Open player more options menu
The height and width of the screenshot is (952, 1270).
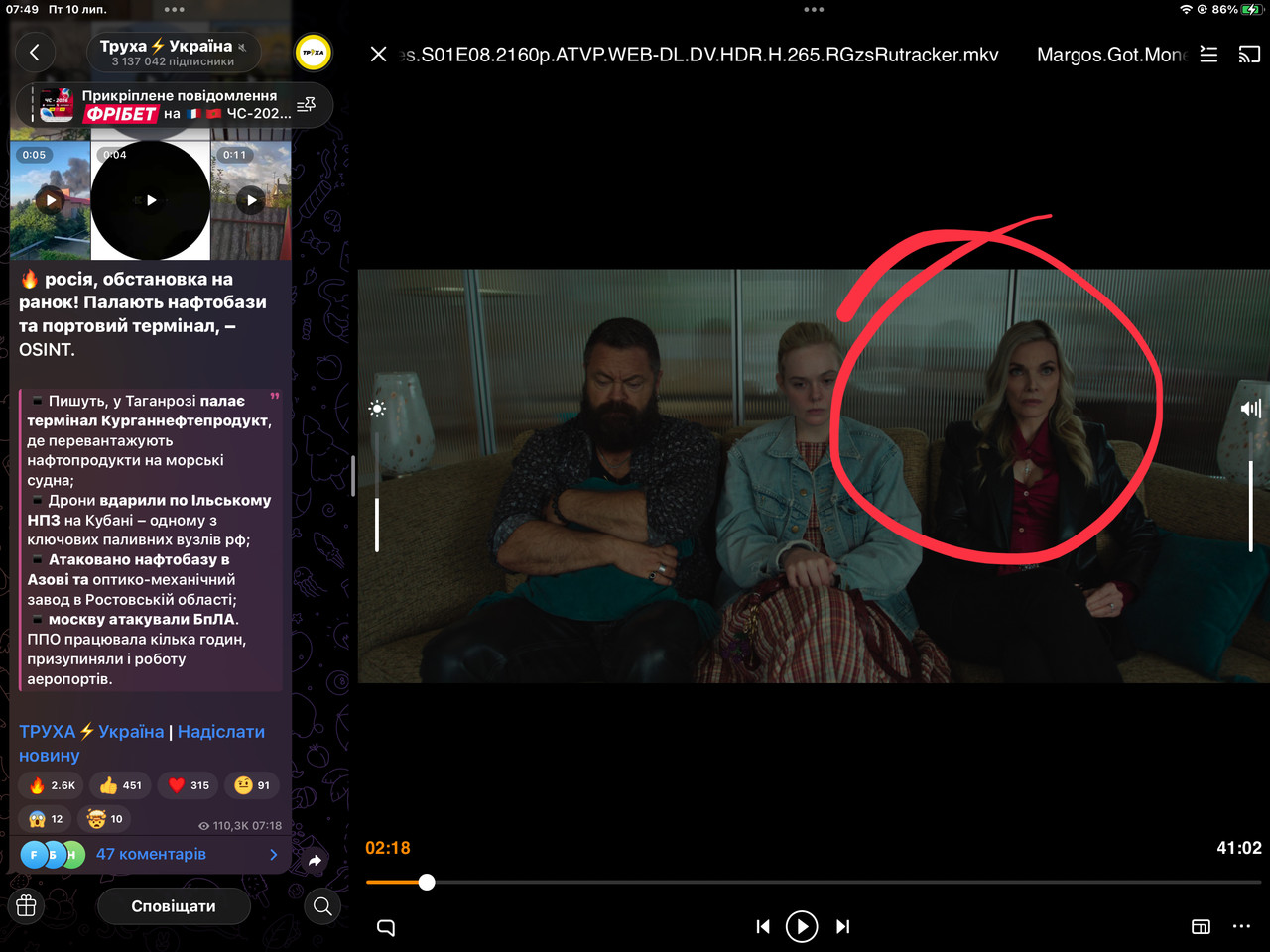pos(1241,926)
